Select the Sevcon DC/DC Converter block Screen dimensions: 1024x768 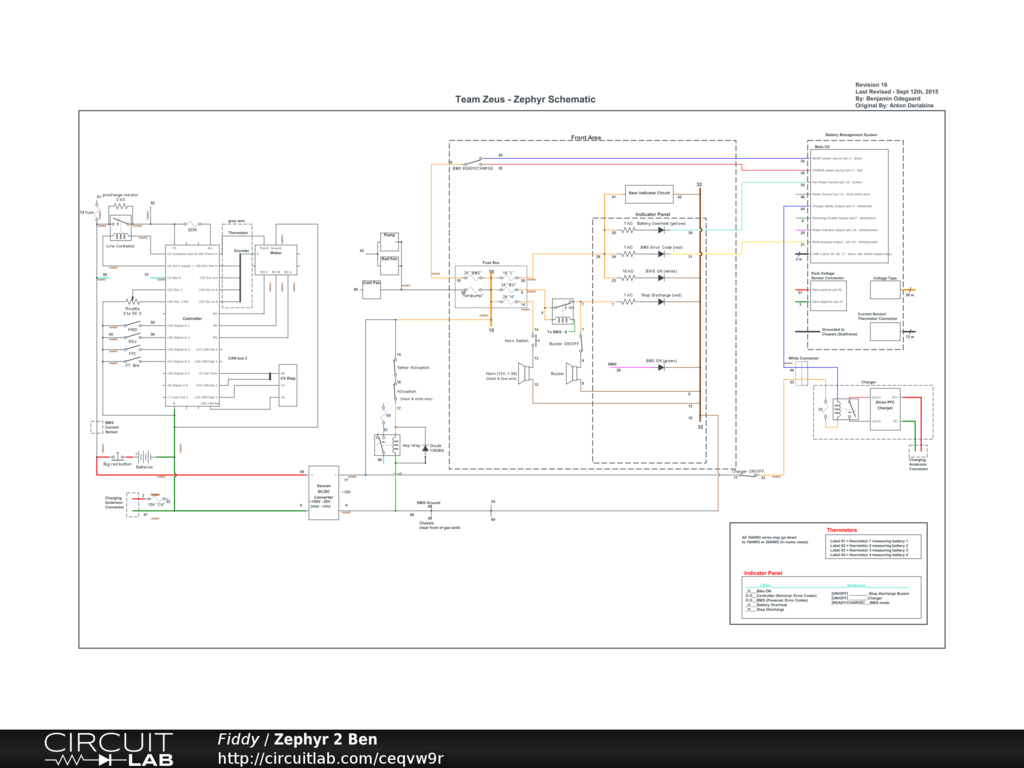pos(323,489)
